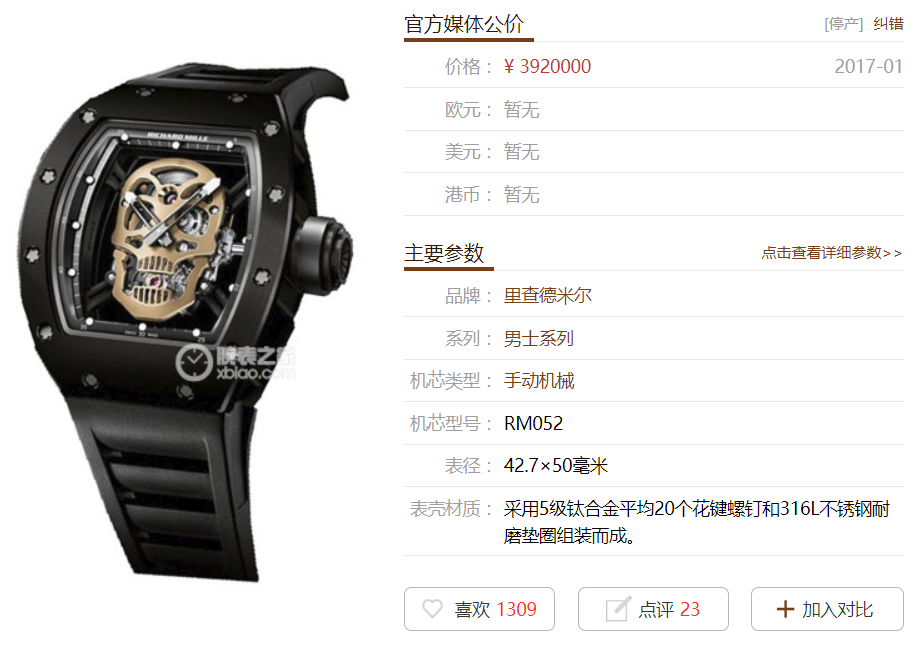Screen dimensions: 914x651
Task: Click the 纠错 error correction link
Action: point(888,24)
